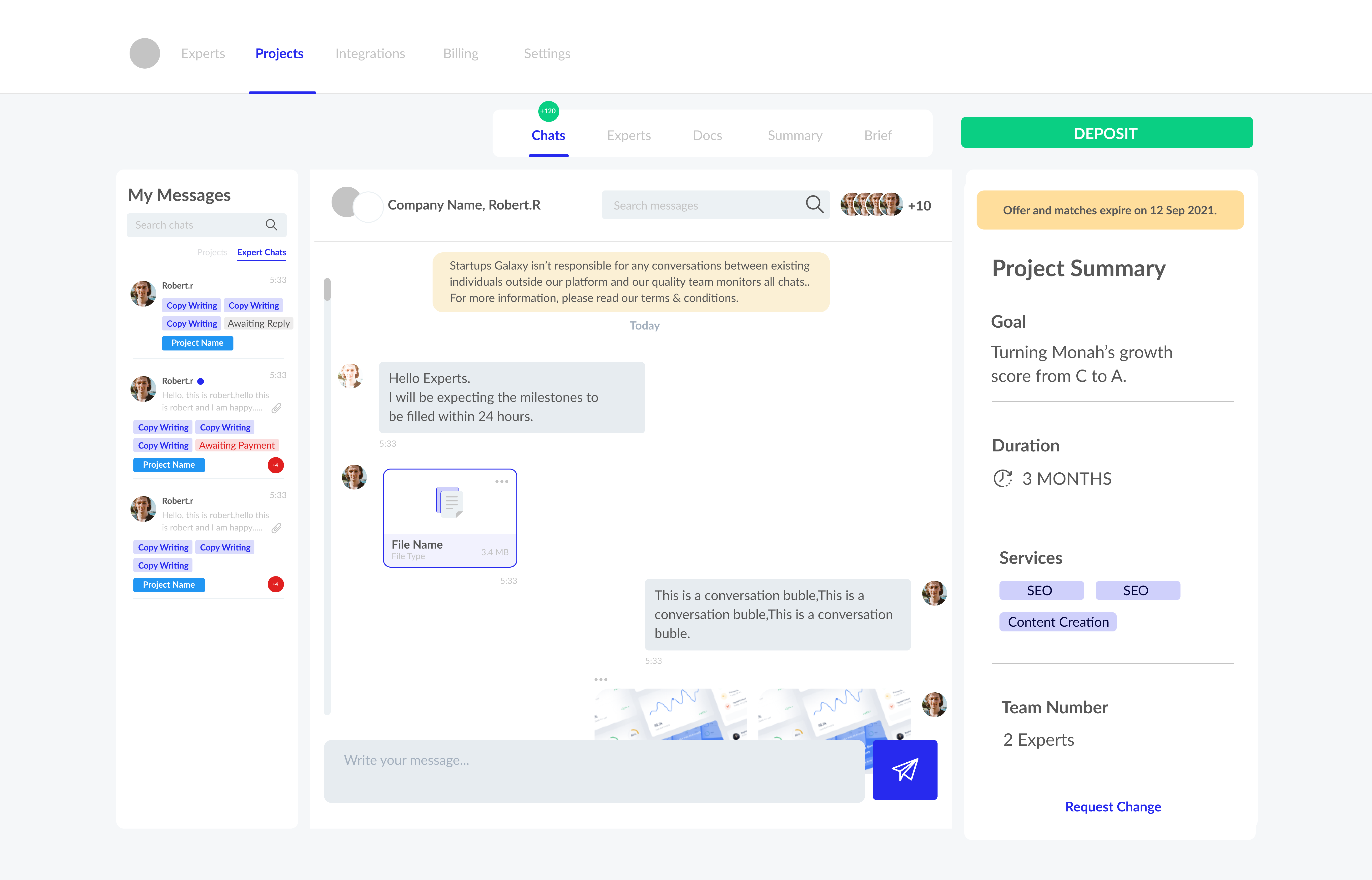Viewport: 1372px width, 880px height.
Task: Switch to the Experts tab next to Chats
Action: (629, 135)
